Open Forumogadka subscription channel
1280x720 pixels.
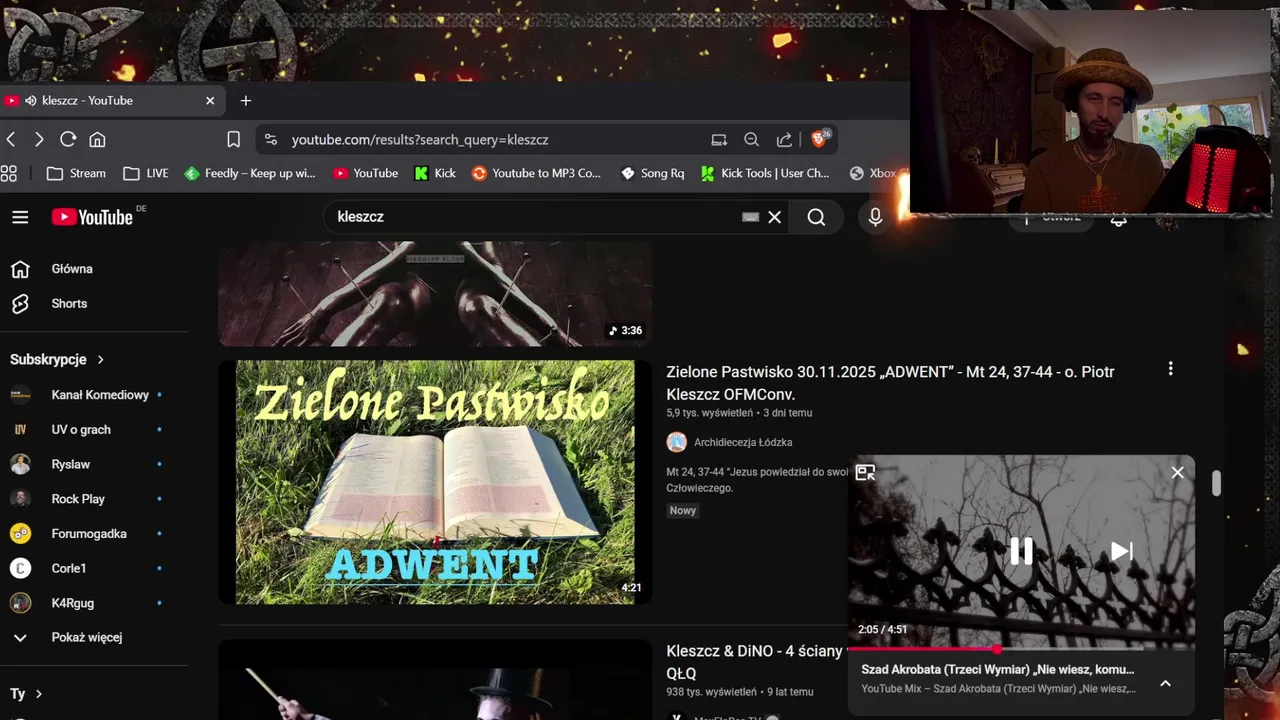coord(94,534)
